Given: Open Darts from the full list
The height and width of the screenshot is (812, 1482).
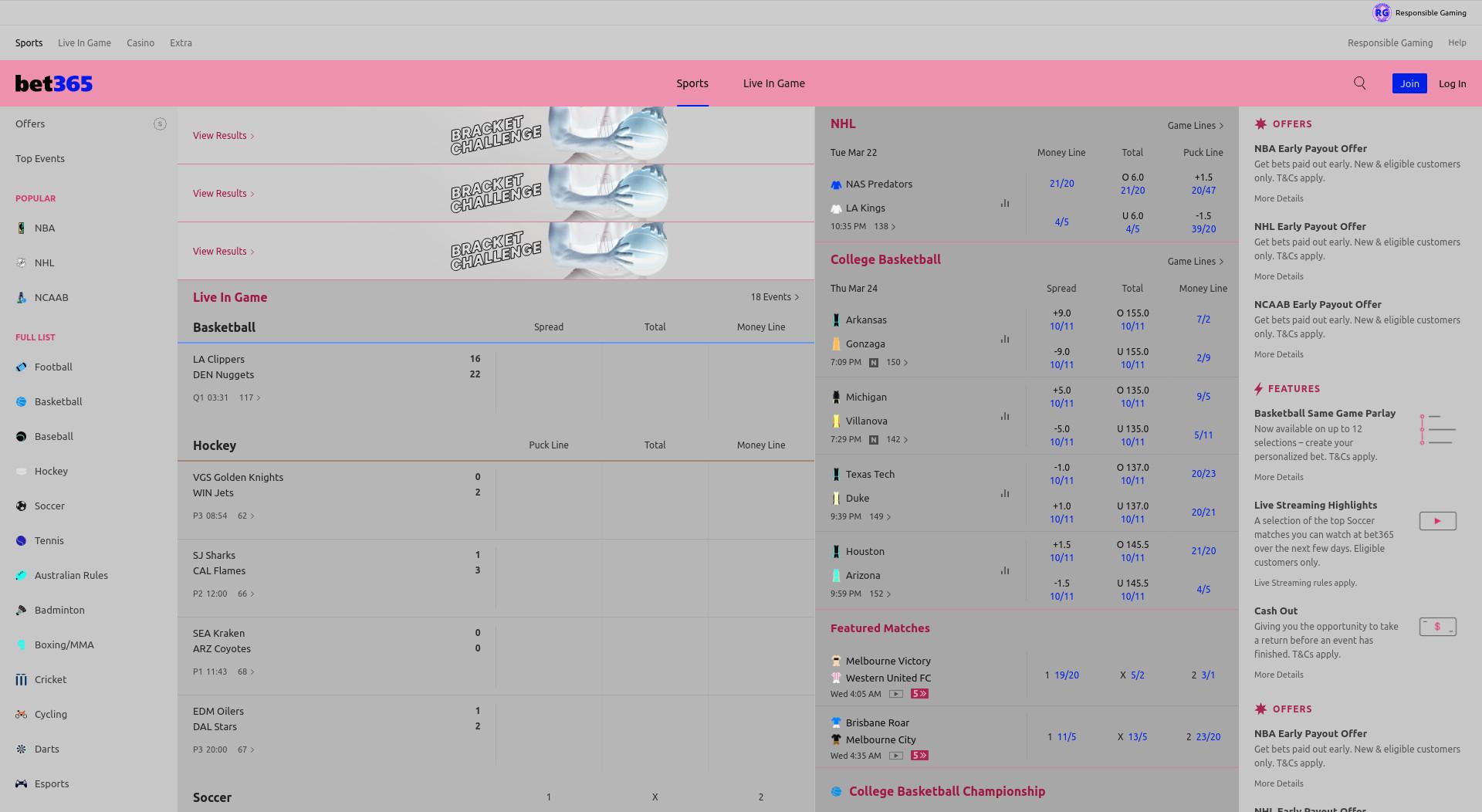Looking at the screenshot, I should [46, 749].
